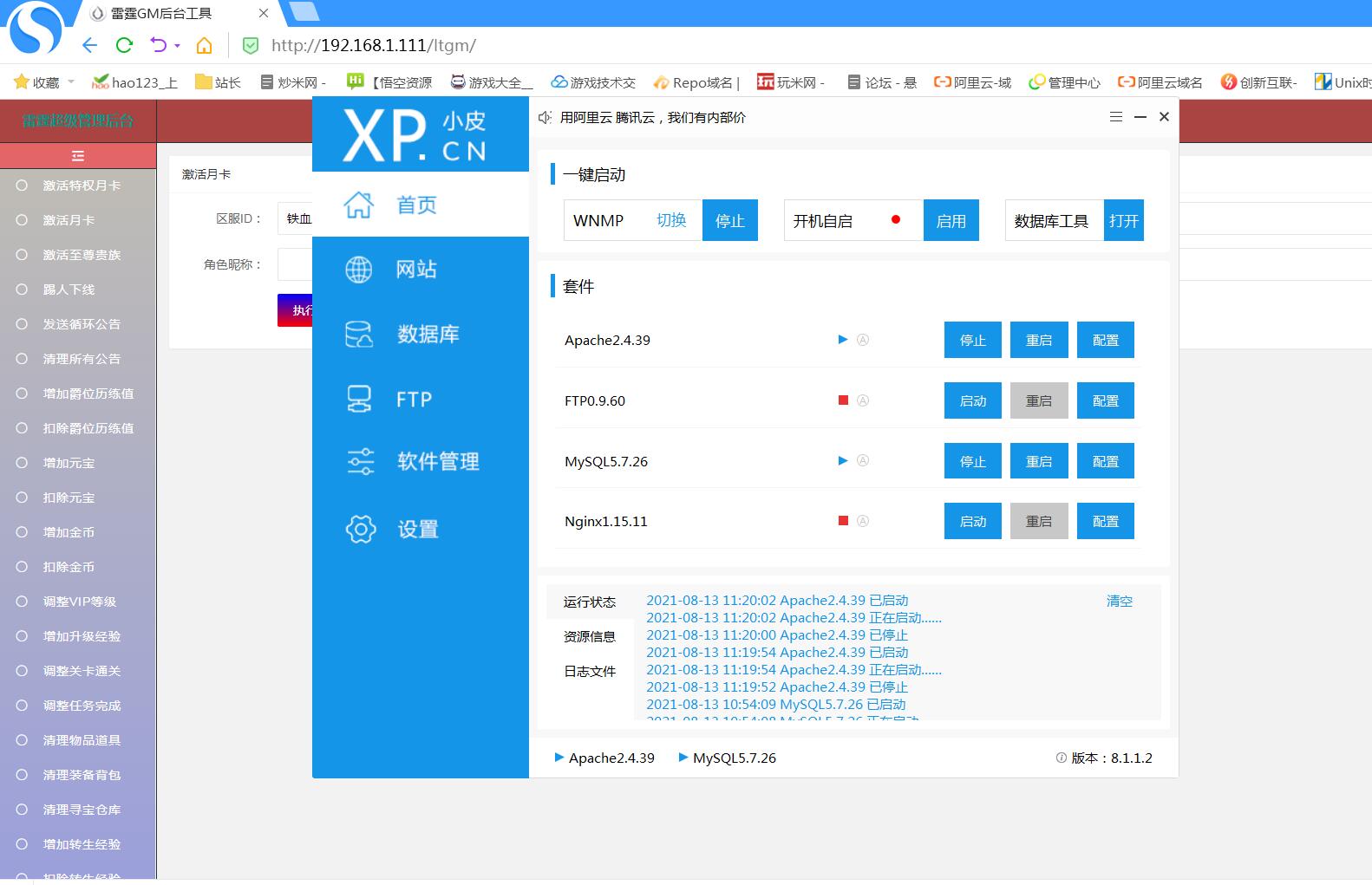Click the database icon for 数据库
The height and width of the screenshot is (885, 1372).
358,334
